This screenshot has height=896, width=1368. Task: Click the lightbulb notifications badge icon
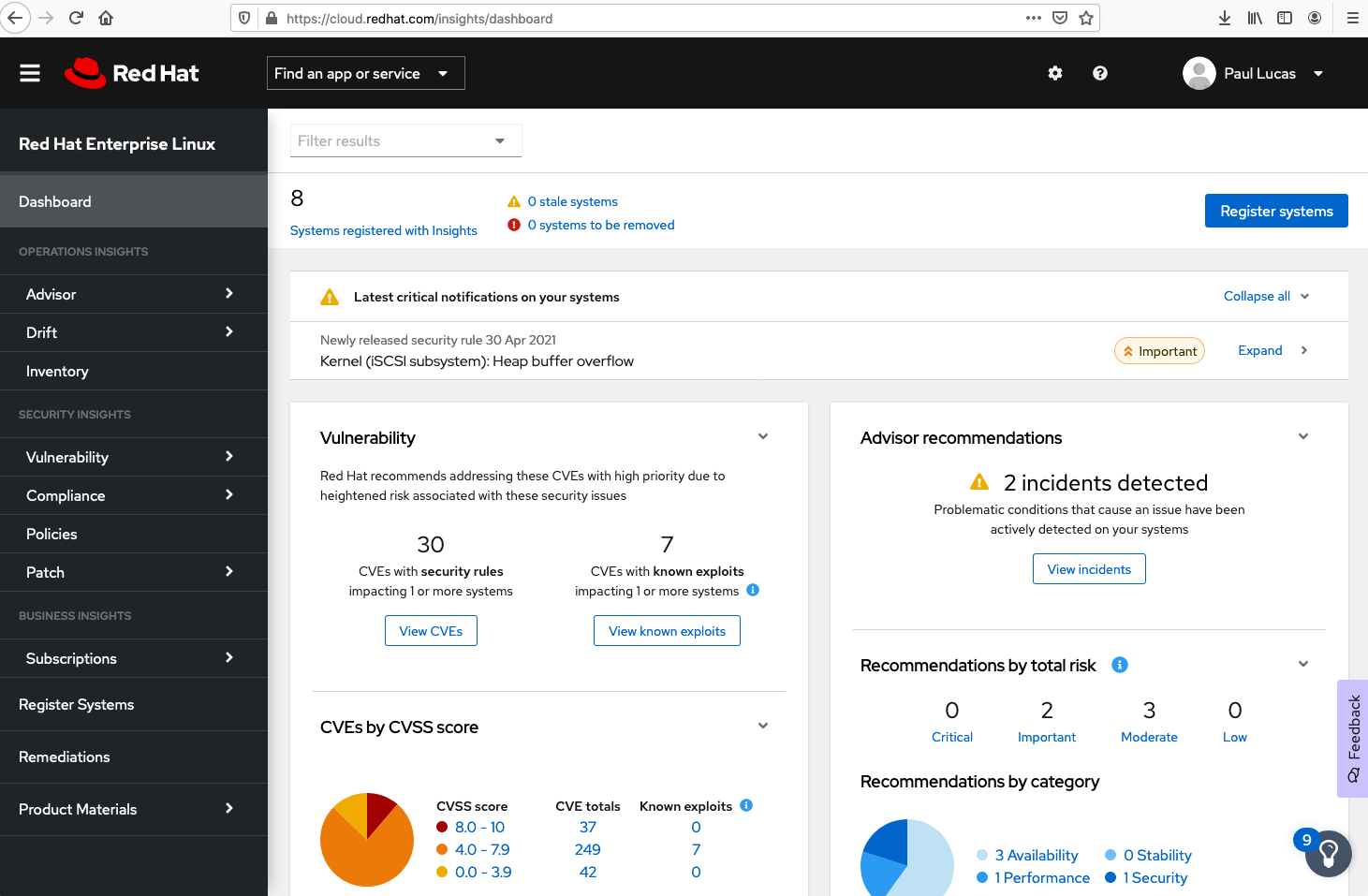(x=1328, y=853)
